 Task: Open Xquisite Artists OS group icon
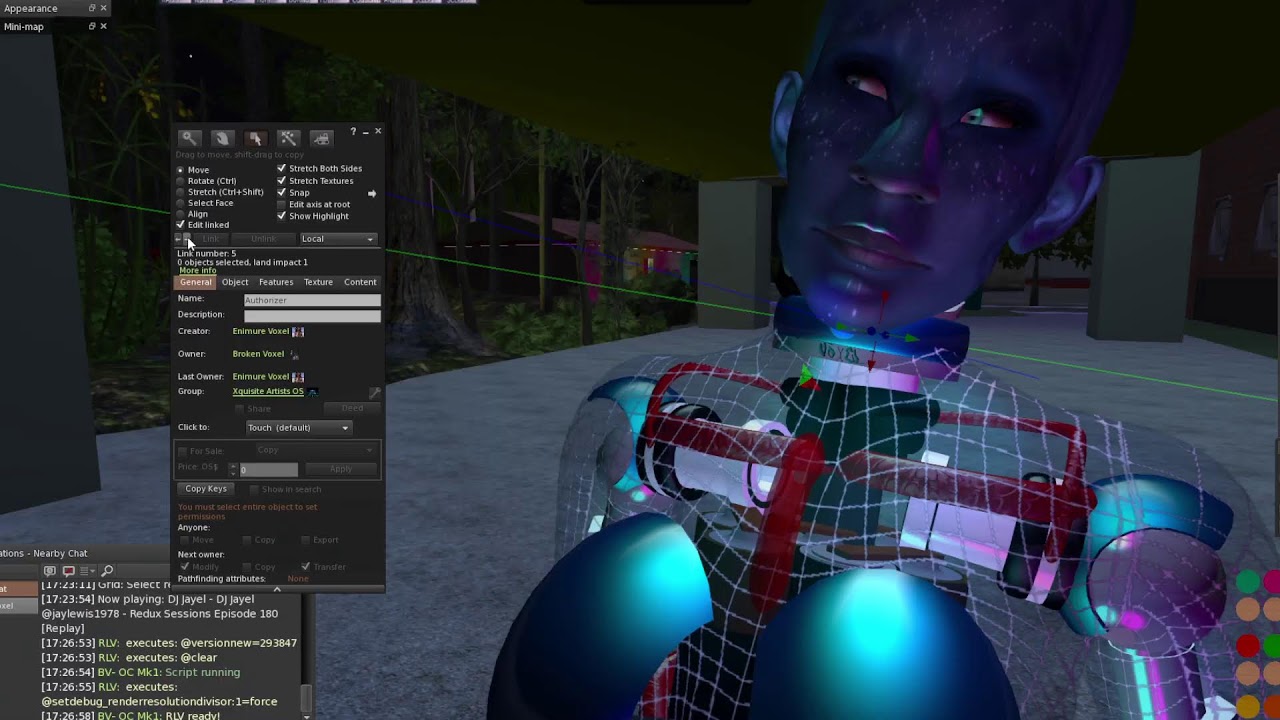click(x=312, y=392)
